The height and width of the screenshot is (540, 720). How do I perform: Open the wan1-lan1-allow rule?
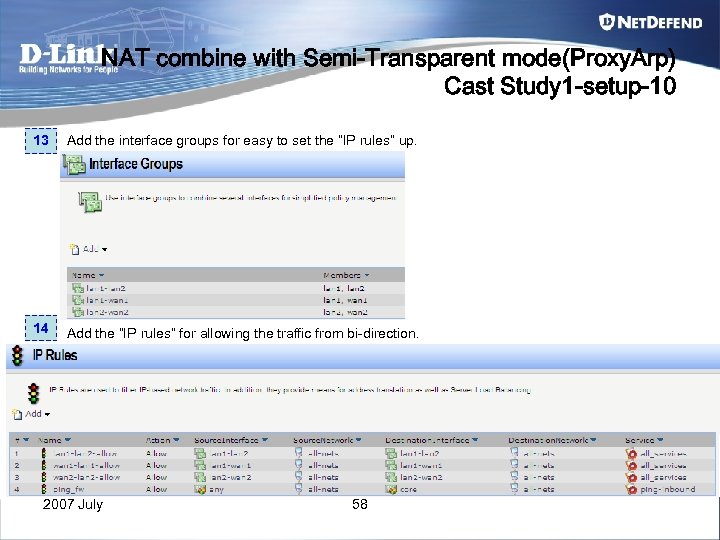[x=86, y=465]
